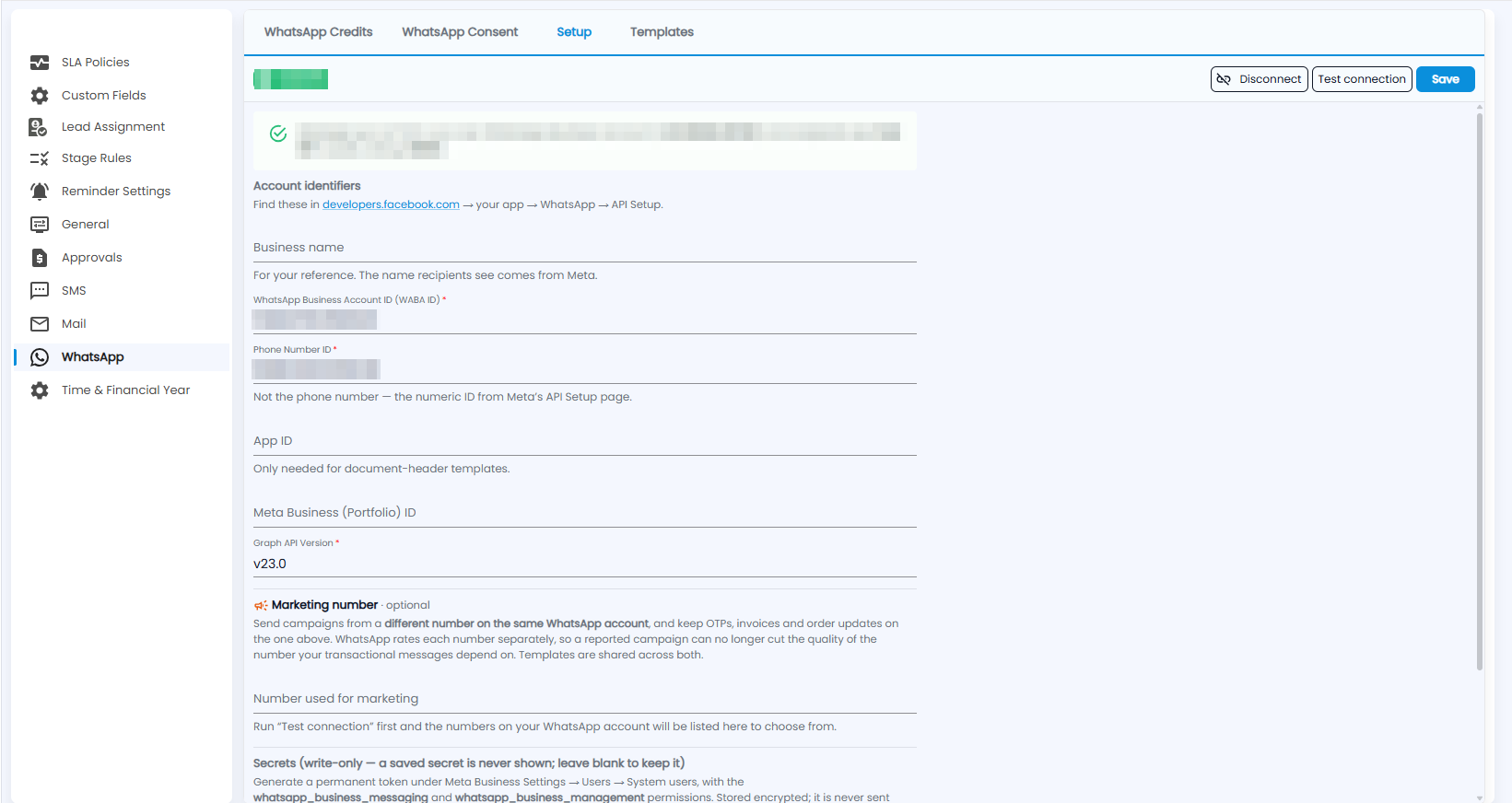This screenshot has width=1512, height=803.
Task: Click the Graph API Version field
Action: (x=585, y=564)
